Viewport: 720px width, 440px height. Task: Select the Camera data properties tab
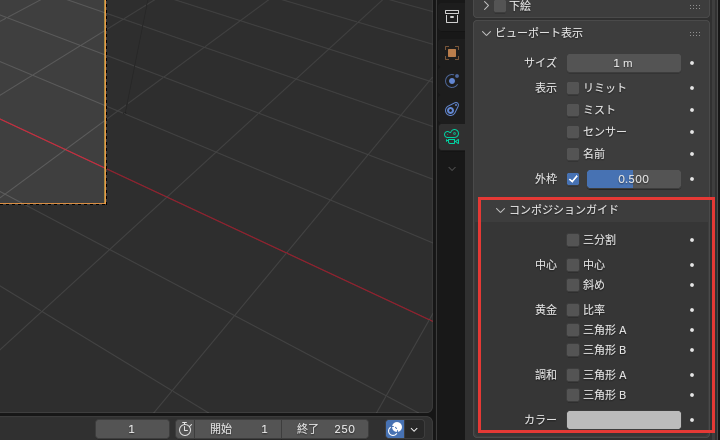click(x=452, y=137)
